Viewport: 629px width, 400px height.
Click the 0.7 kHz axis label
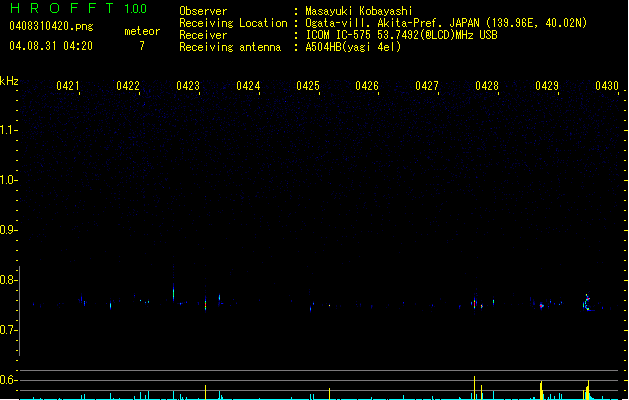tap(8, 330)
